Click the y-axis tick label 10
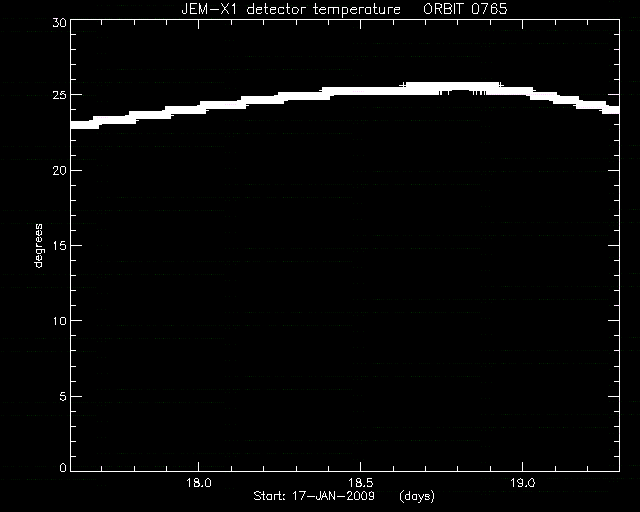The height and width of the screenshot is (512, 640). [x=59, y=321]
